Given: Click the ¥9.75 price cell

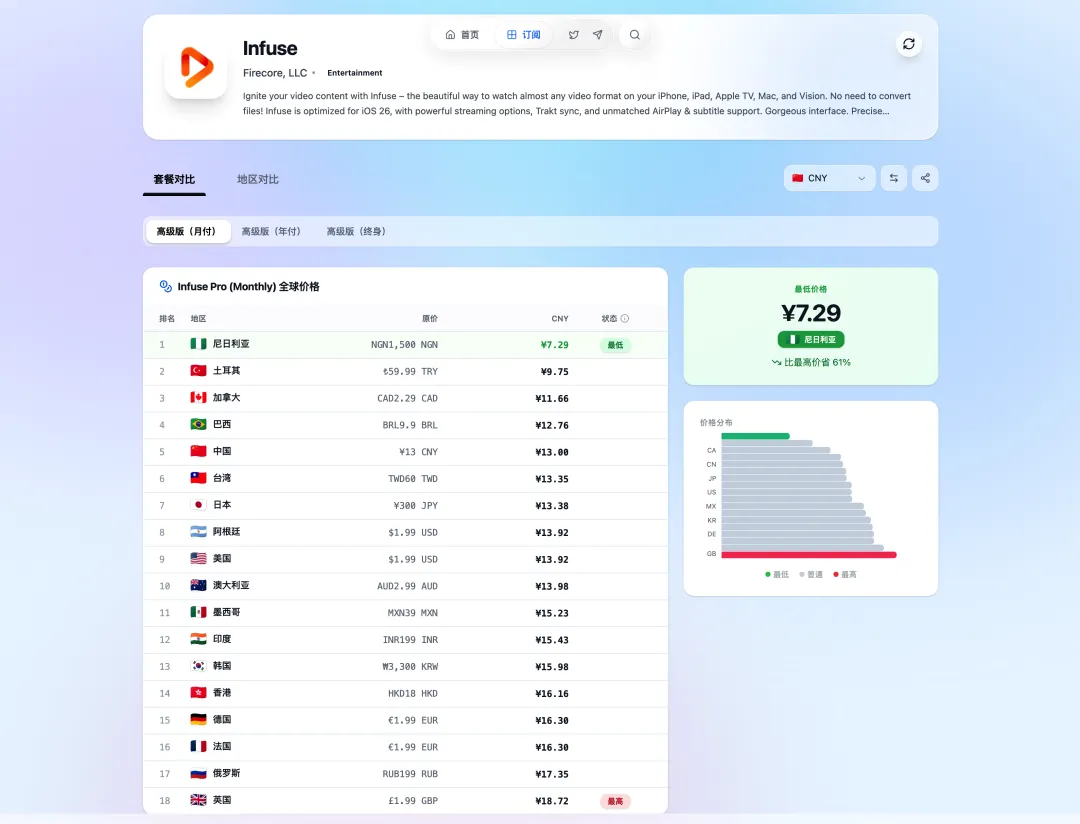Looking at the screenshot, I should pos(554,371).
